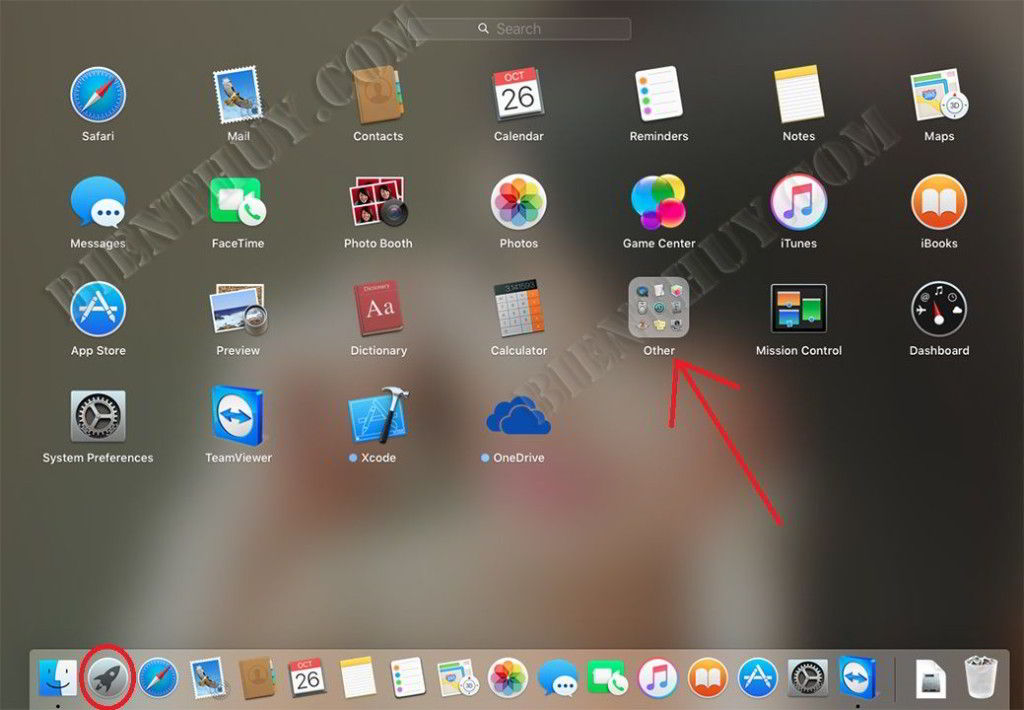This screenshot has width=1024, height=710.
Task: Open Mission Control
Action: [799, 308]
